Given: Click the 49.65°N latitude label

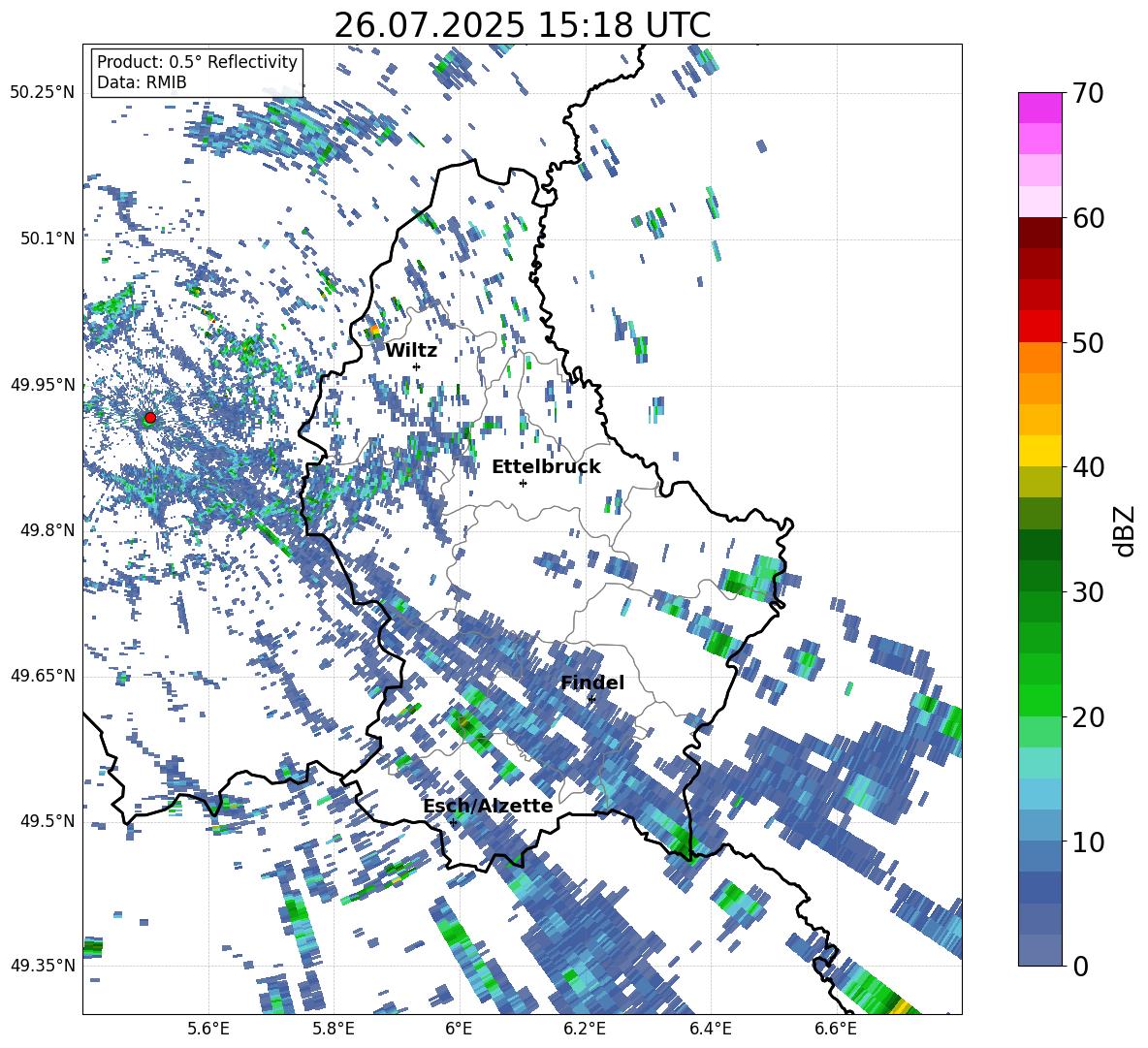Looking at the screenshot, I should [x=43, y=676].
